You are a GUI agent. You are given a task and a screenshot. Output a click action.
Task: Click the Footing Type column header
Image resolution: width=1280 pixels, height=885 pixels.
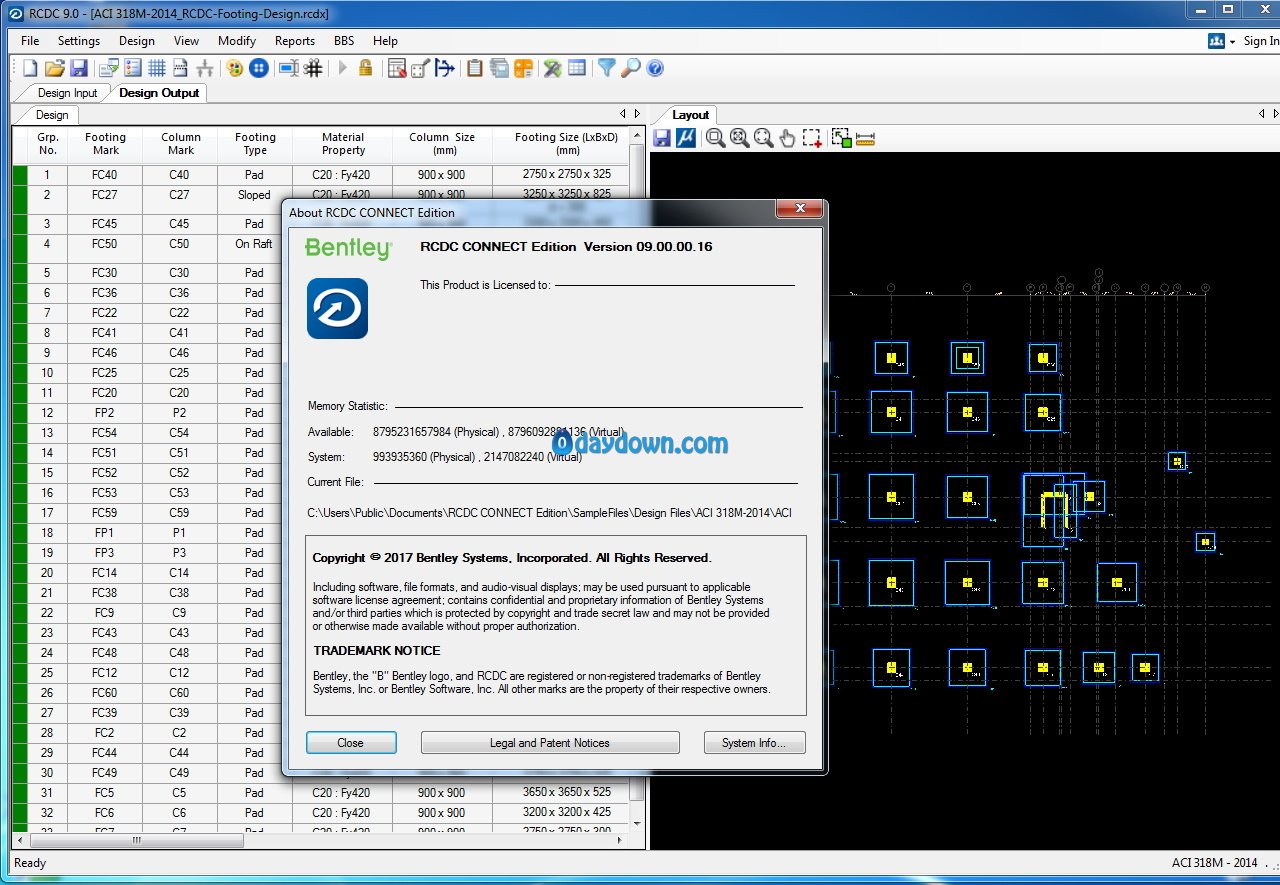(x=255, y=144)
